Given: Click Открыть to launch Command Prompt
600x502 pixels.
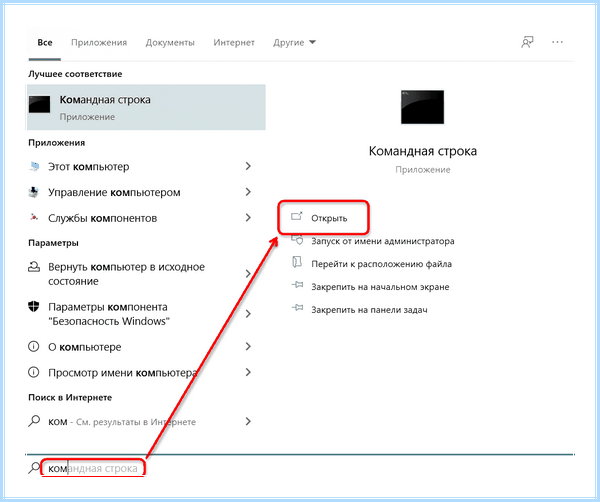Looking at the screenshot, I should [329, 218].
